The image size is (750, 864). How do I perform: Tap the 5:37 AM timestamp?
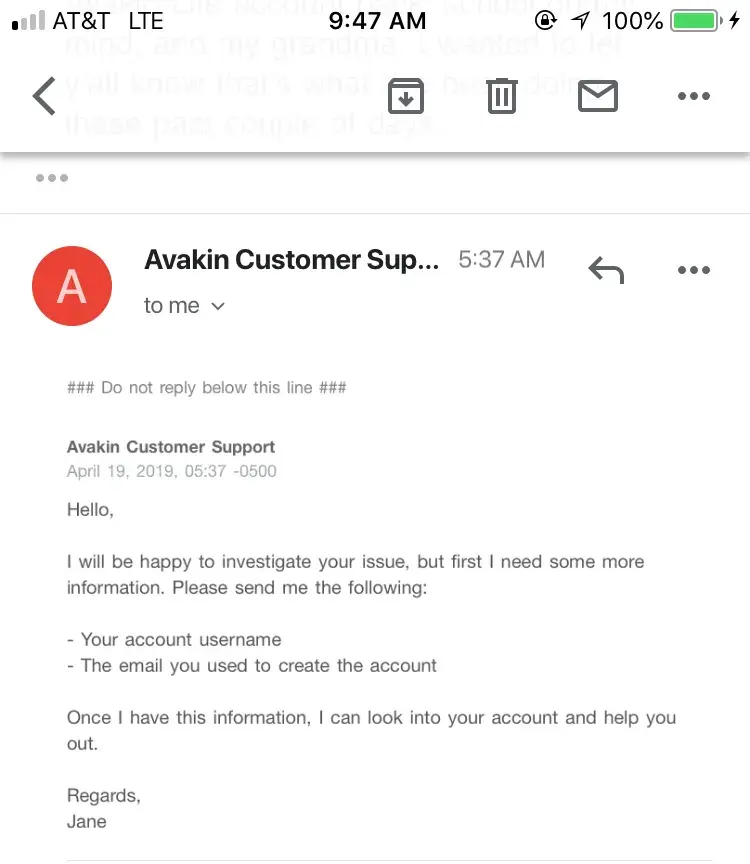pyautogui.click(x=501, y=260)
